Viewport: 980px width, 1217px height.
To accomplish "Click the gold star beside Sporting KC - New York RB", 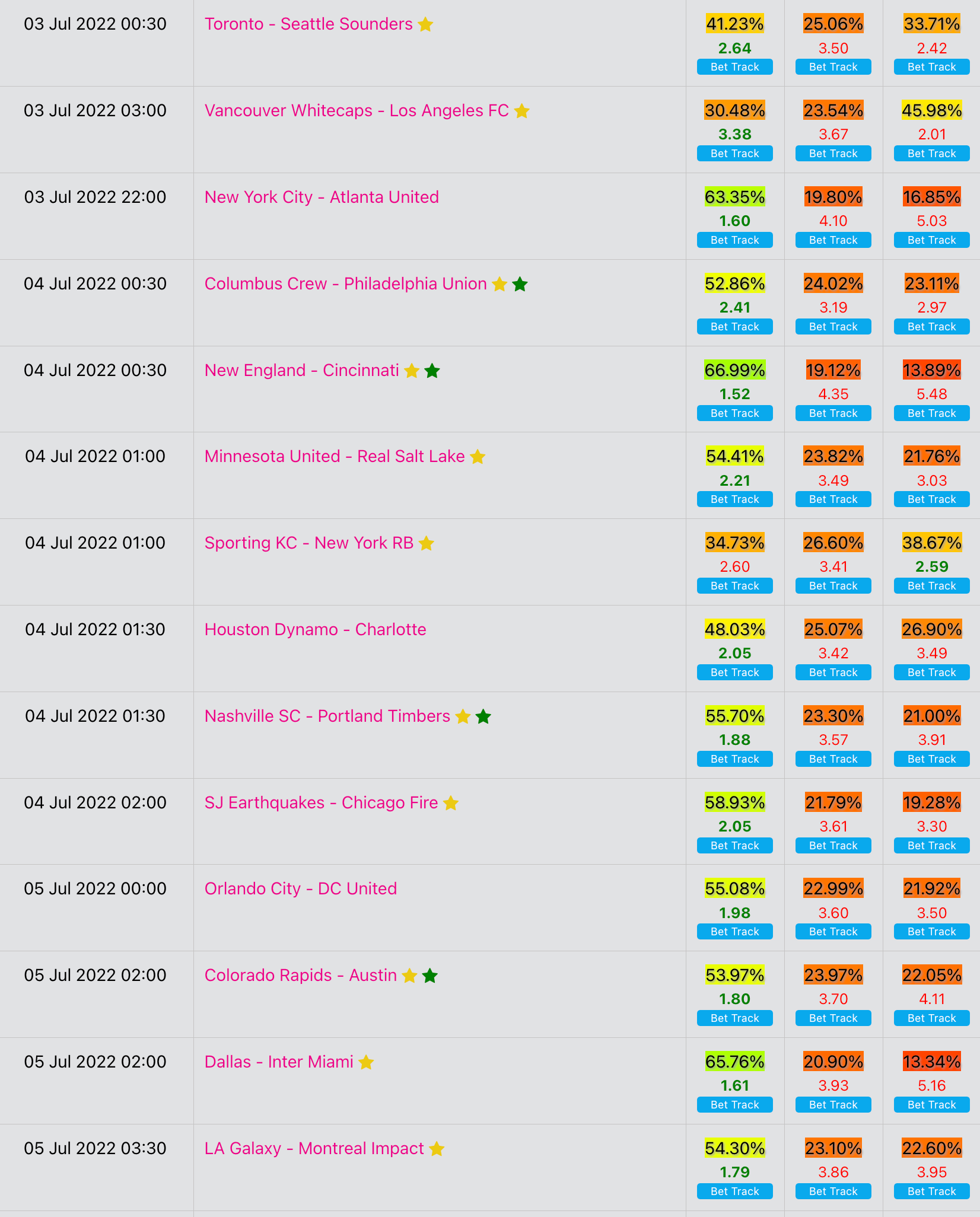I will (426, 543).
